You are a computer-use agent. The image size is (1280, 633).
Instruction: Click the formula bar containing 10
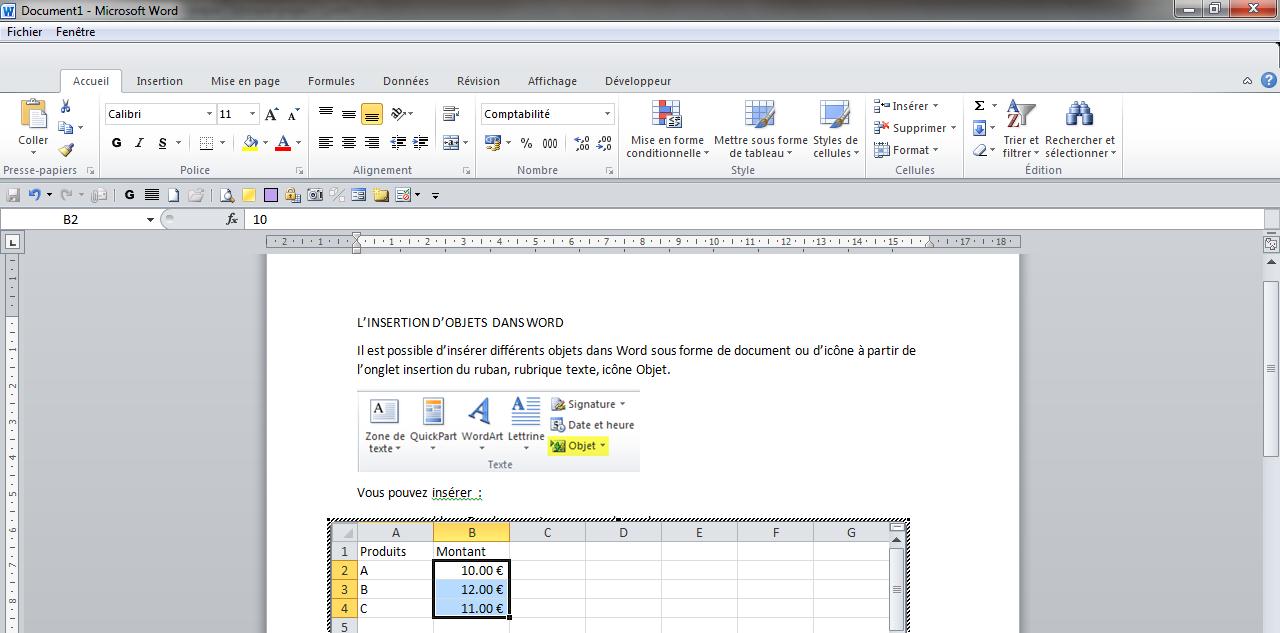pyautogui.click(x=756, y=219)
